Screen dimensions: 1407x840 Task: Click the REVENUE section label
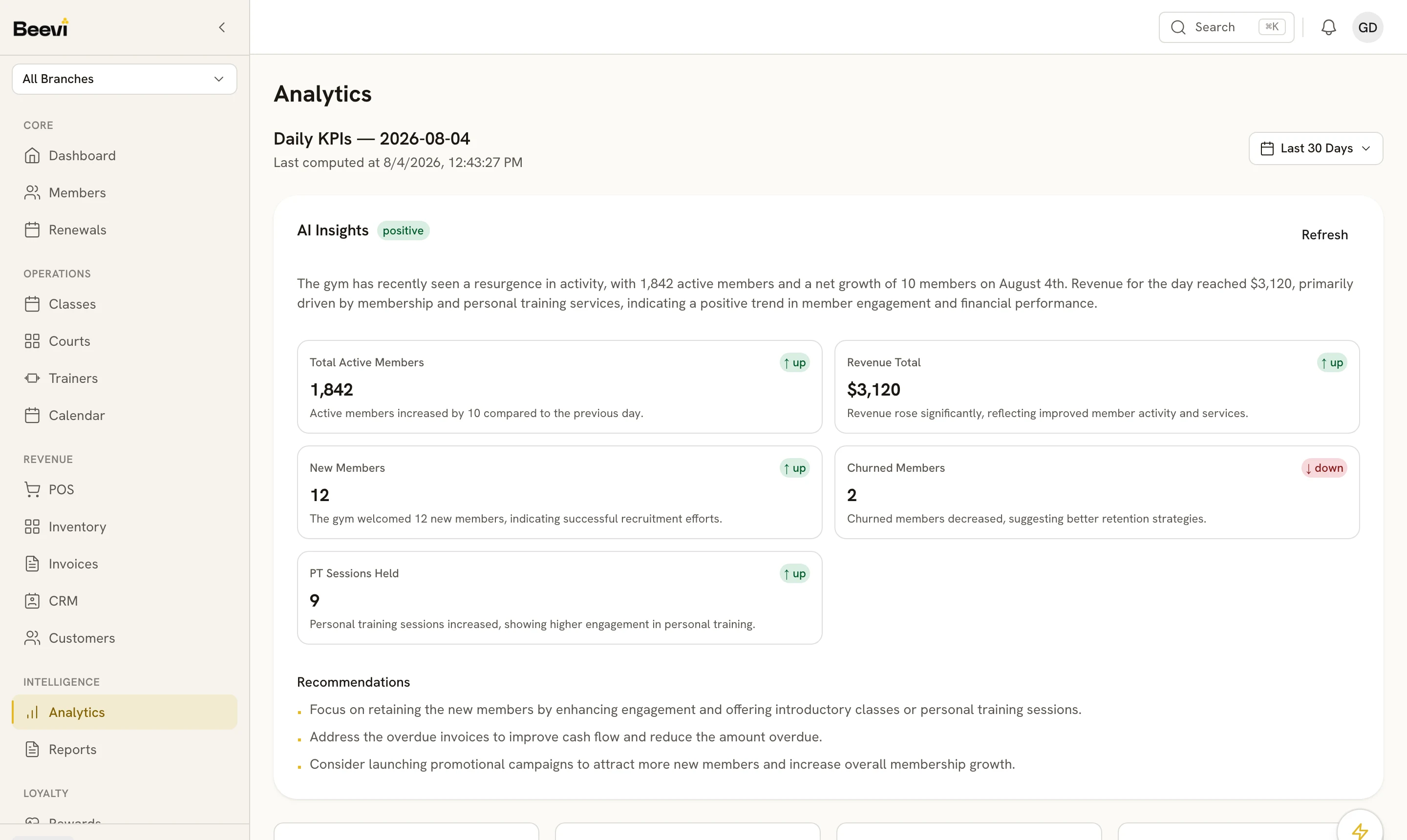pyautogui.click(x=48, y=460)
